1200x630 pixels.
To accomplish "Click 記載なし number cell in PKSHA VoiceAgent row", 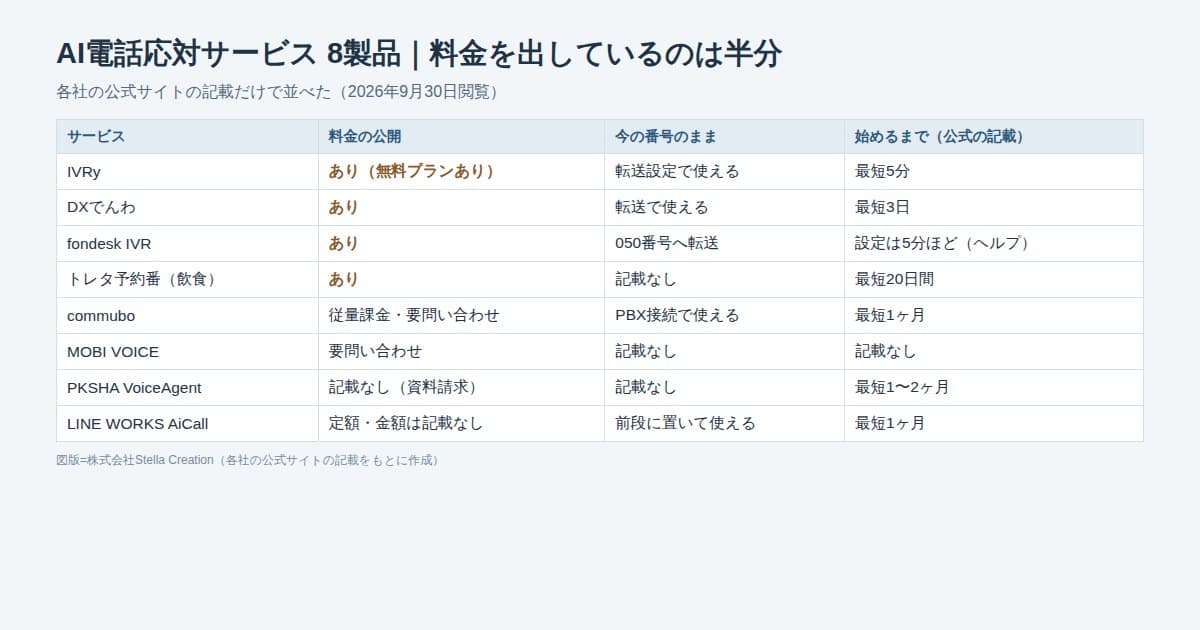I will coord(724,387).
